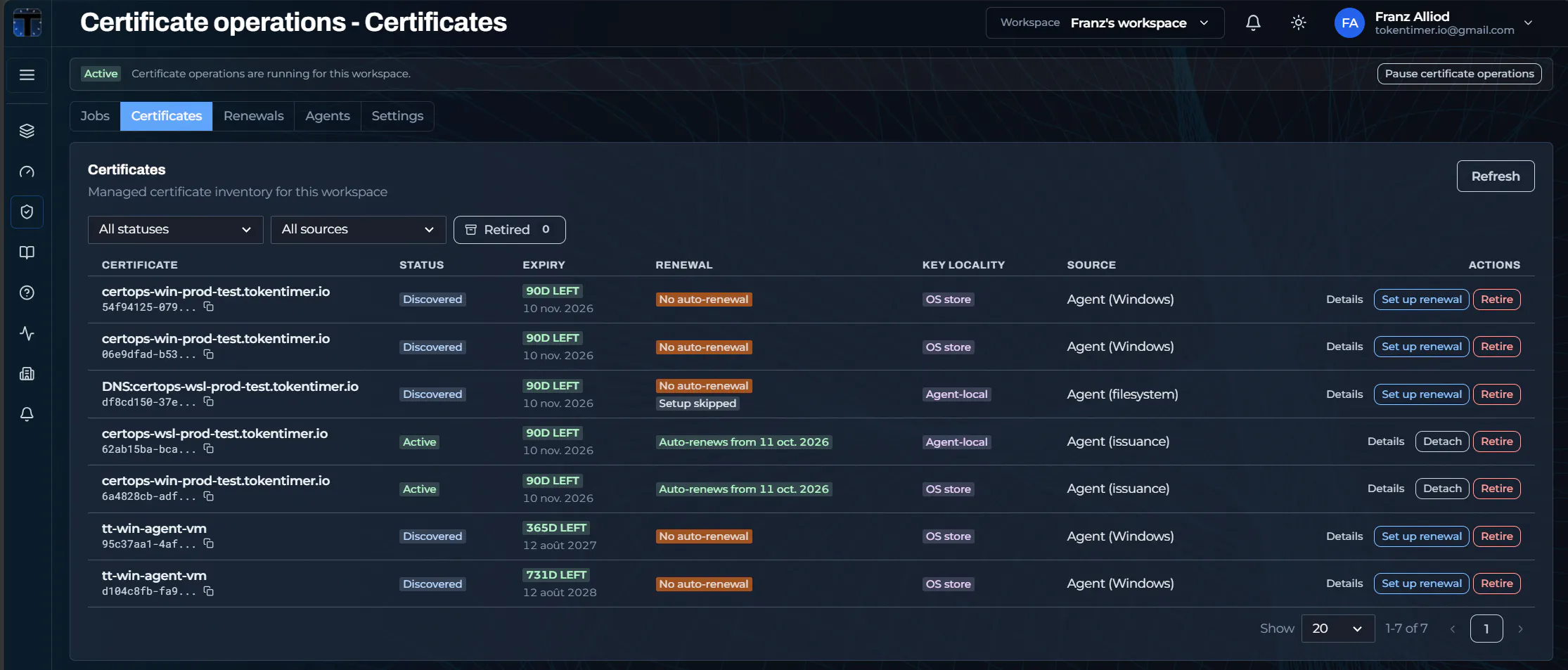
Task: Click the 731D LEFT expiry badge
Action: click(x=556, y=575)
